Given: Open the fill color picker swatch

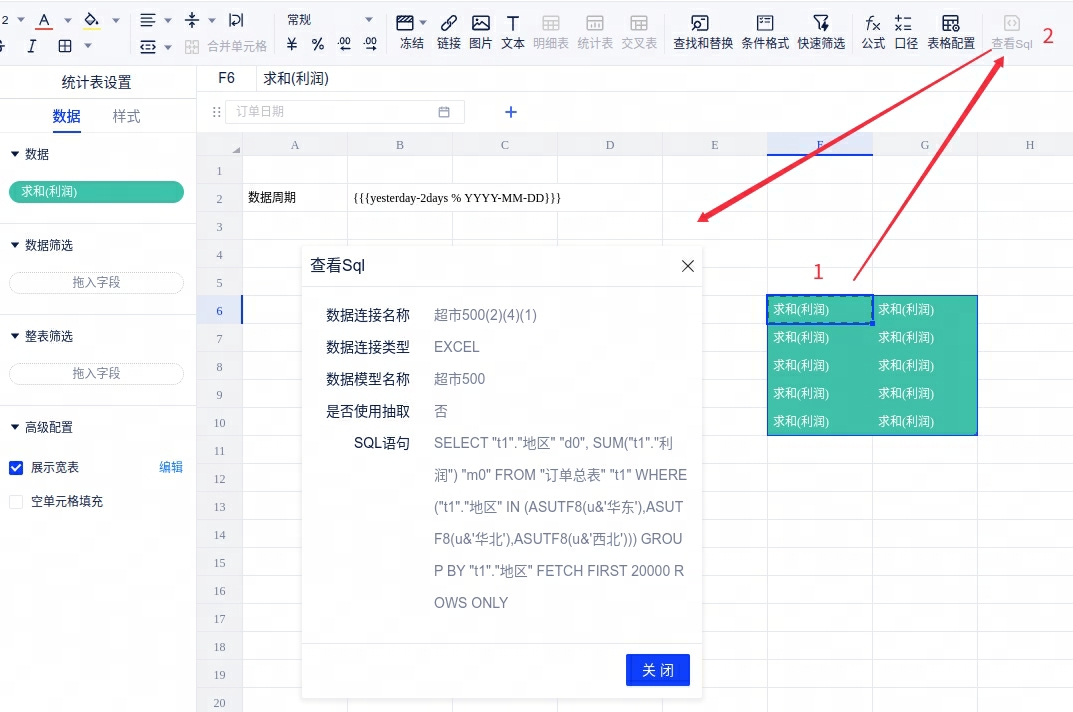Looking at the screenshot, I should coord(92,20).
